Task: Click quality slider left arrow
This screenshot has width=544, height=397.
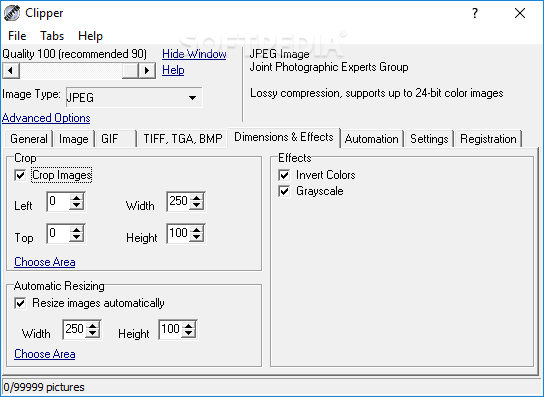Action: click(11, 70)
